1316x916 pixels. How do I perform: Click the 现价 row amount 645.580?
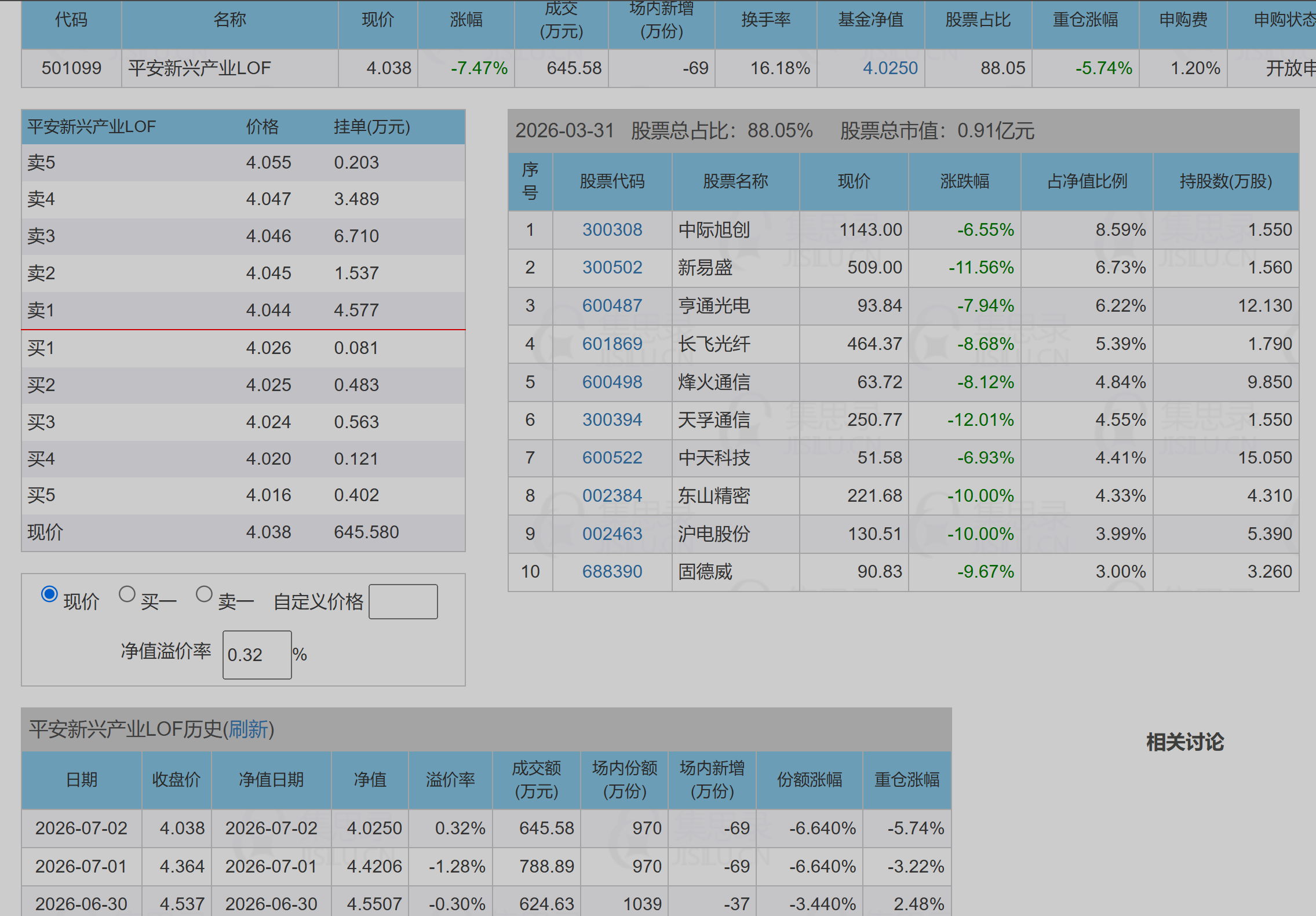click(x=366, y=532)
